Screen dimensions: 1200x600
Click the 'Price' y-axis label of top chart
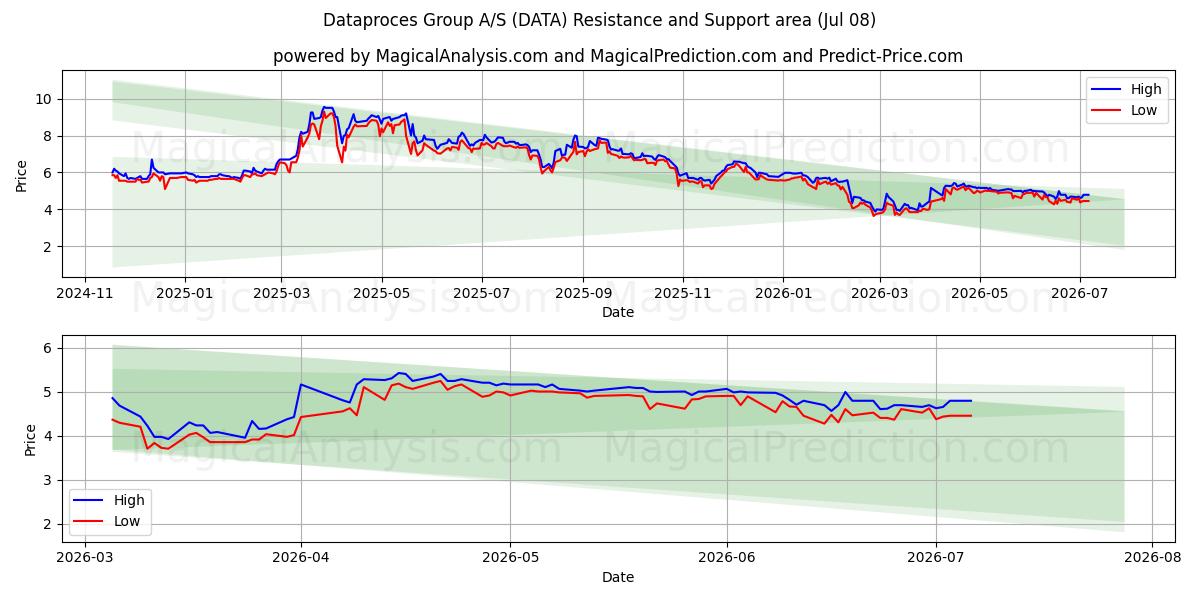pyautogui.click(x=22, y=173)
